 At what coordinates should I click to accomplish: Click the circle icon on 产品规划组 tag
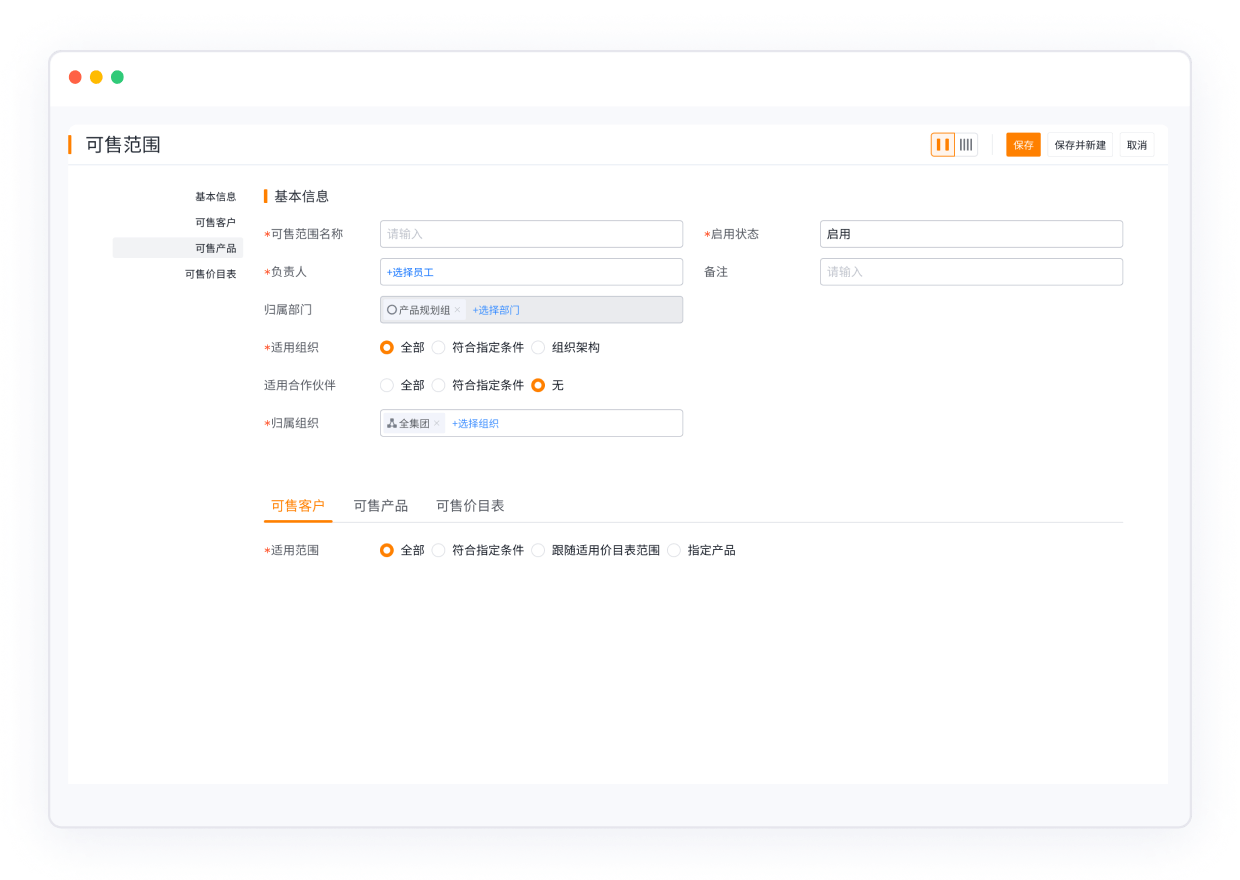[390, 309]
